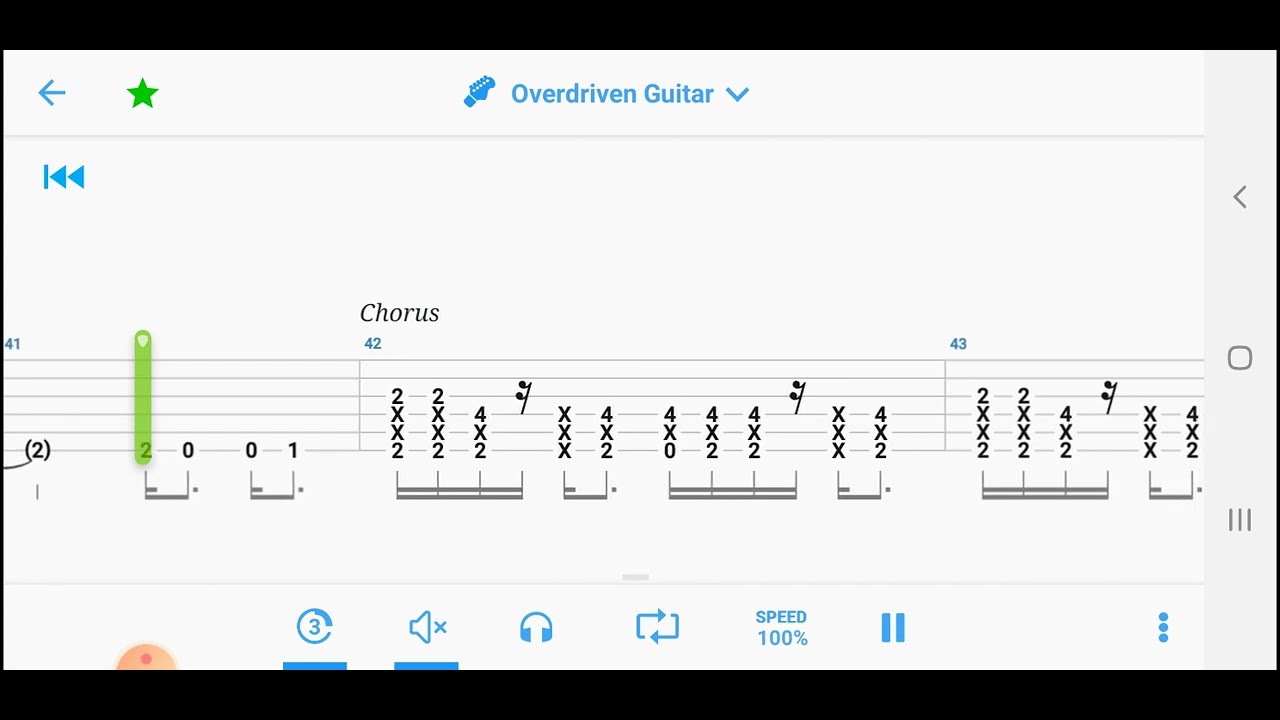1280x720 pixels.
Task: Tap the headphones icon
Action: [537, 628]
